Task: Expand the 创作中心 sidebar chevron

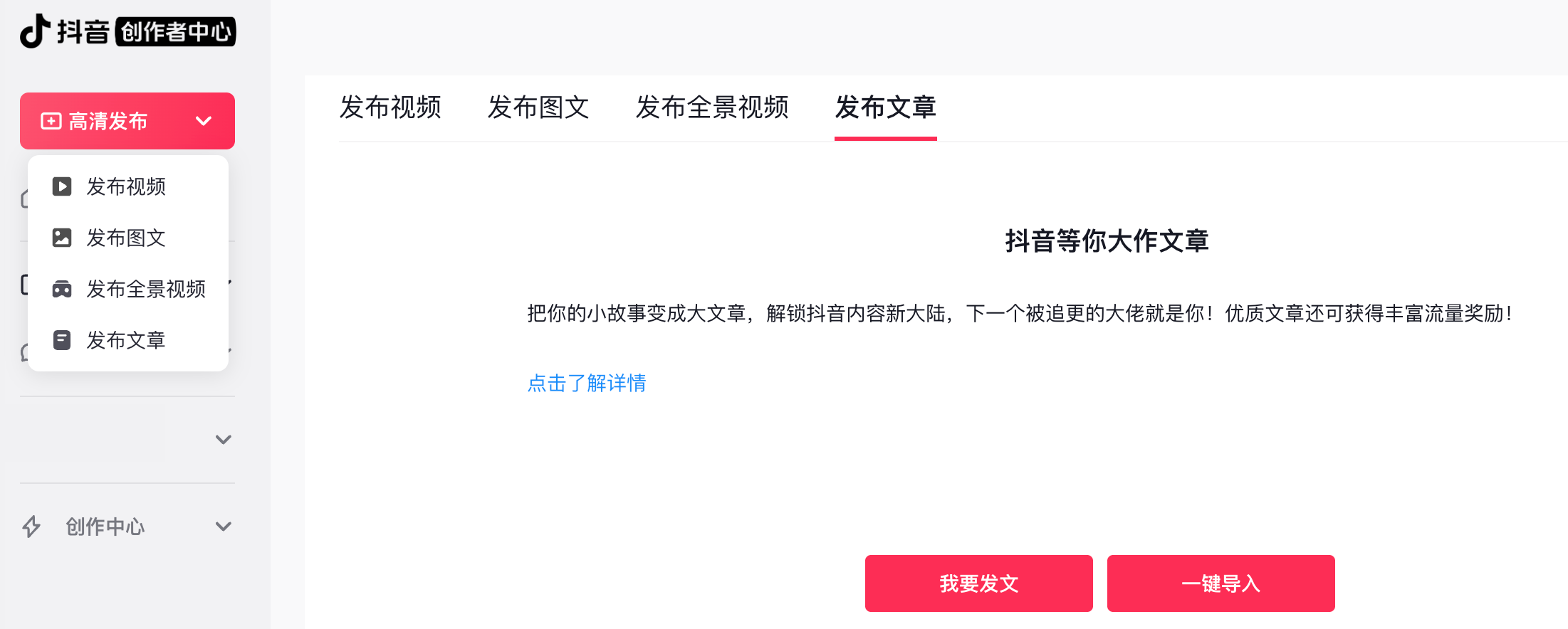Action: pos(223,527)
